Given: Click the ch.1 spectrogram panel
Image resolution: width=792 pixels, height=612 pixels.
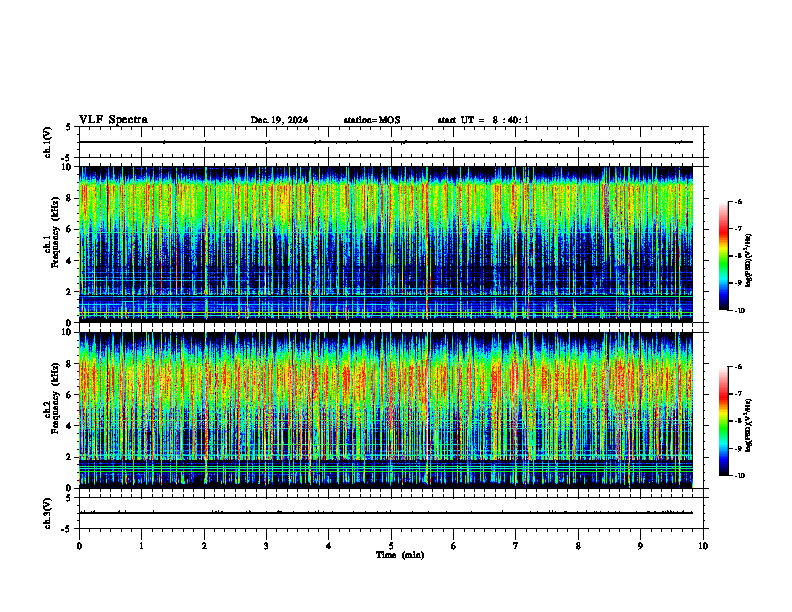Looking at the screenshot, I should pos(386,244).
